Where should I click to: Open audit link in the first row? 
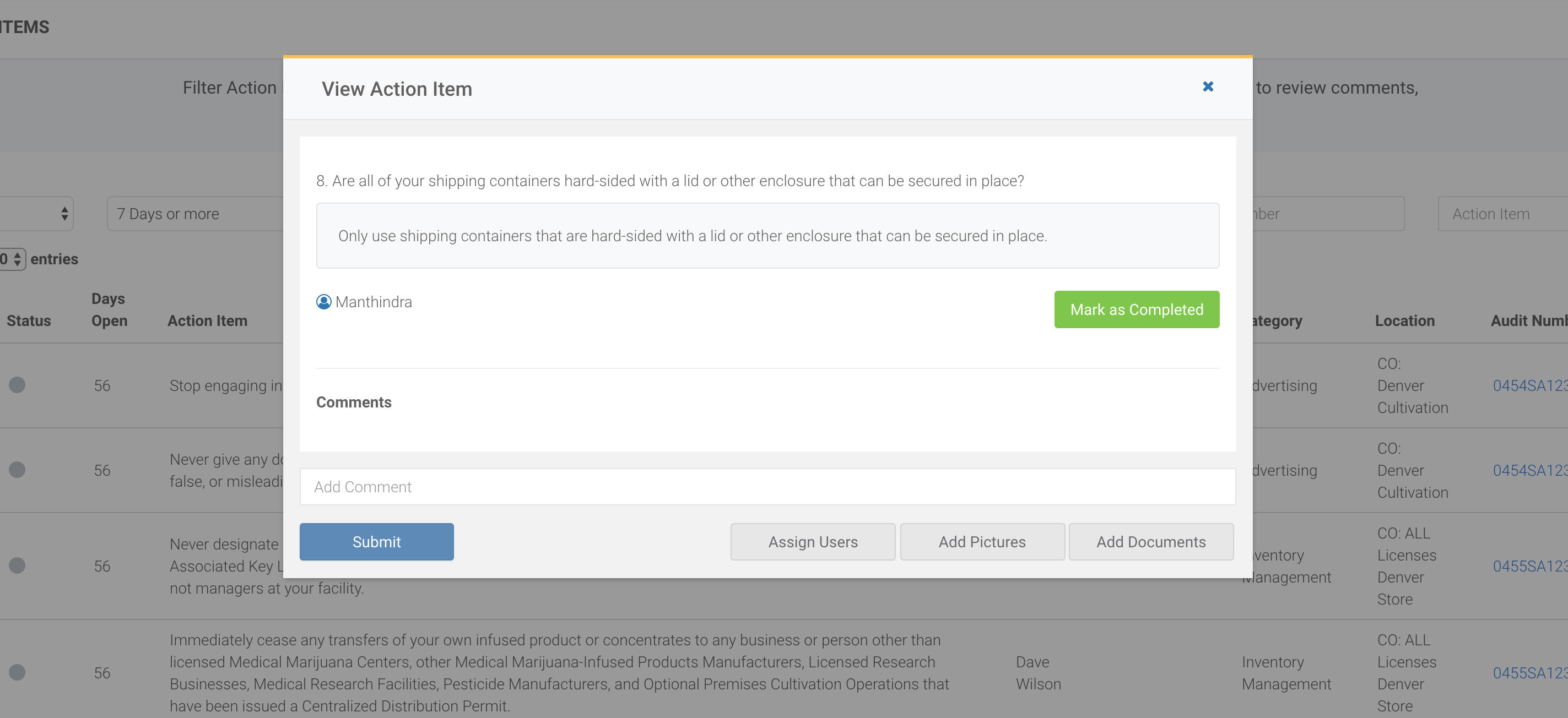coord(1528,385)
